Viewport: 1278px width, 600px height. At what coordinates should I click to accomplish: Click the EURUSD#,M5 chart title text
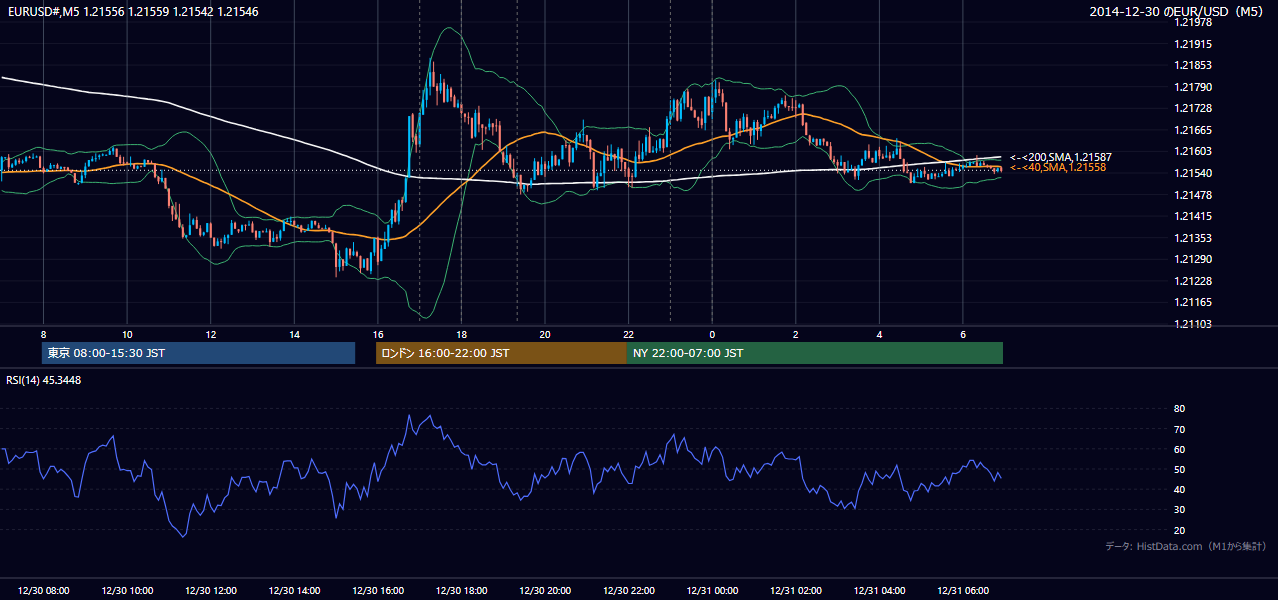(x=132, y=11)
